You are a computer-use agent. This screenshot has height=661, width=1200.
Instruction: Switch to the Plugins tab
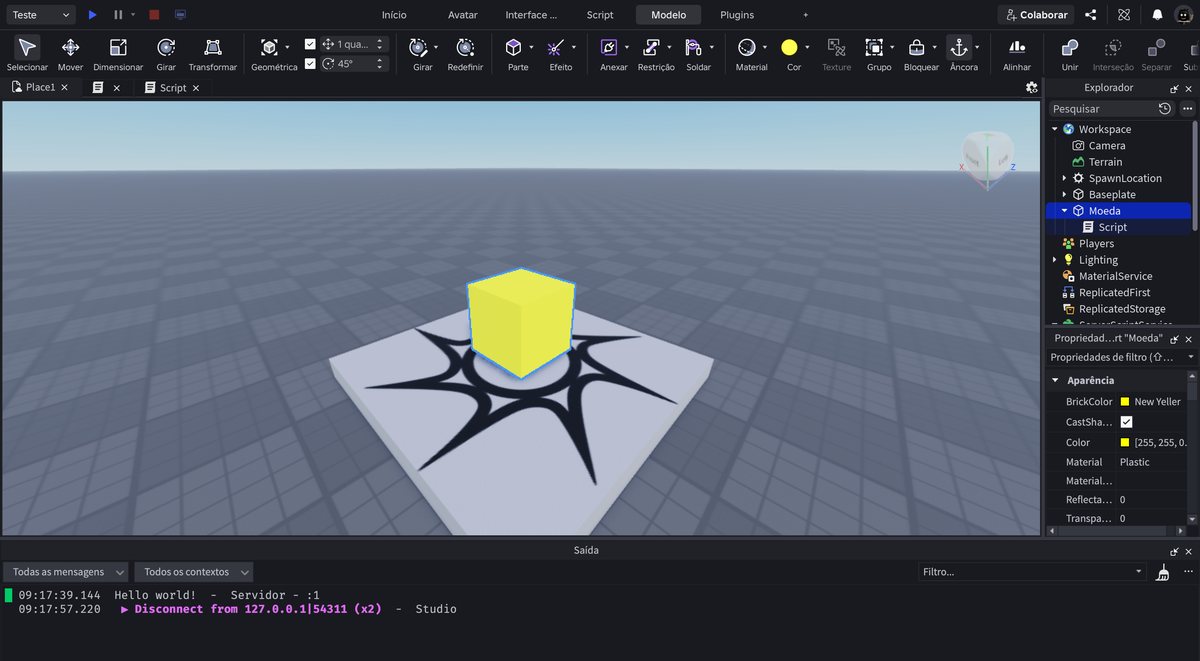[x=737, y=15]
